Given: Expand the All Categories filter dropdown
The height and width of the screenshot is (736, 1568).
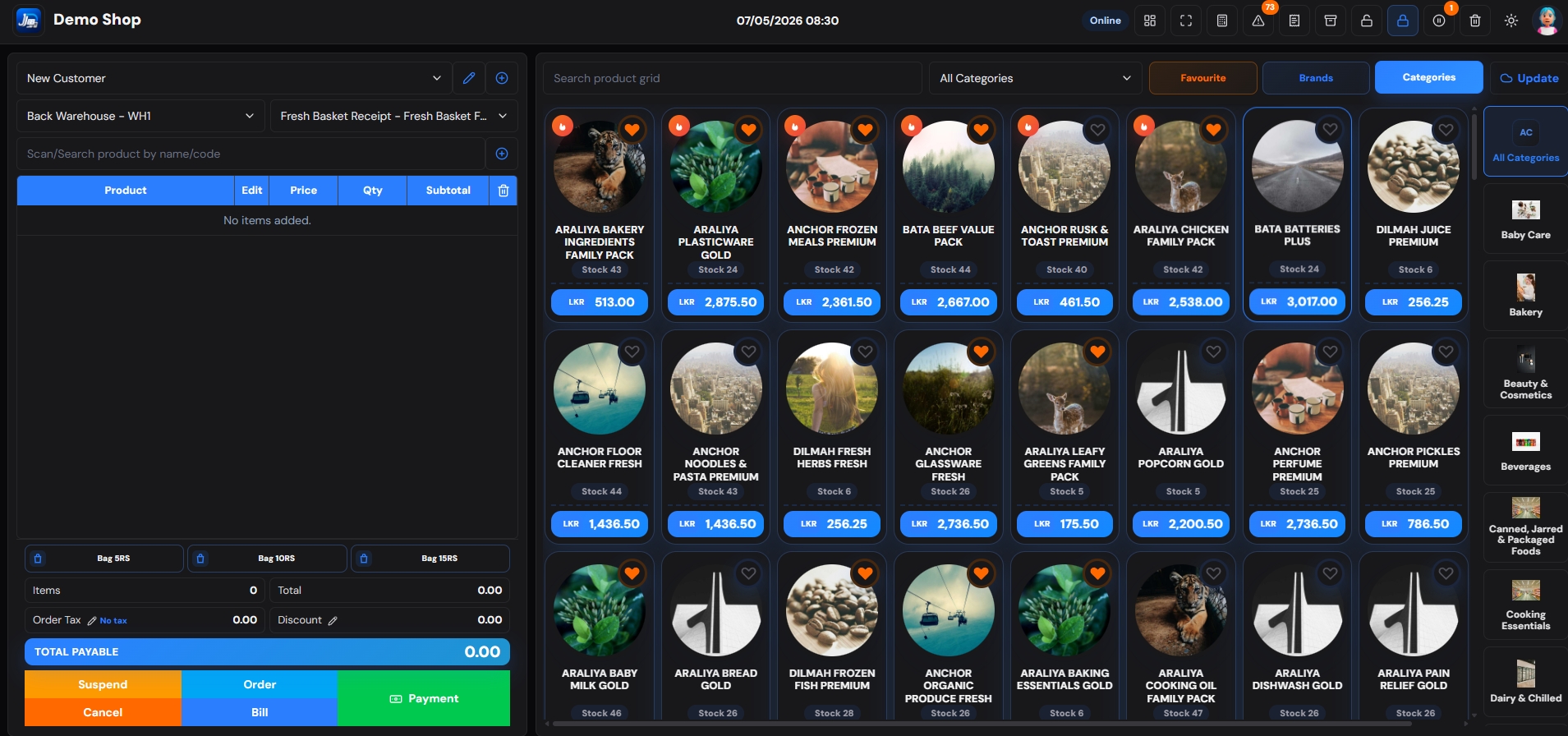Looking at the screenshot, I should point(1035,78).
